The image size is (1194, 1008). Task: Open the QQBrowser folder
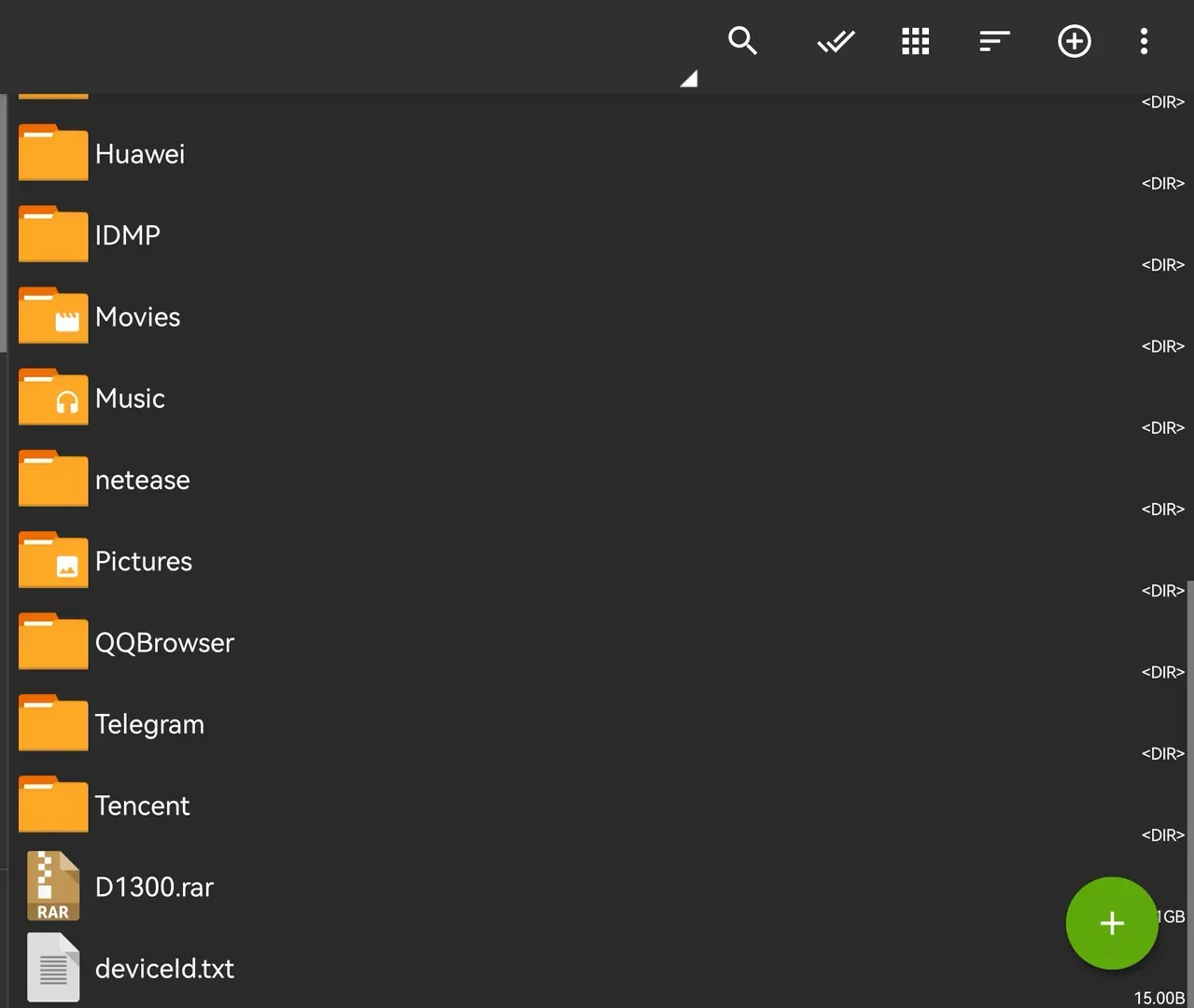597,642
